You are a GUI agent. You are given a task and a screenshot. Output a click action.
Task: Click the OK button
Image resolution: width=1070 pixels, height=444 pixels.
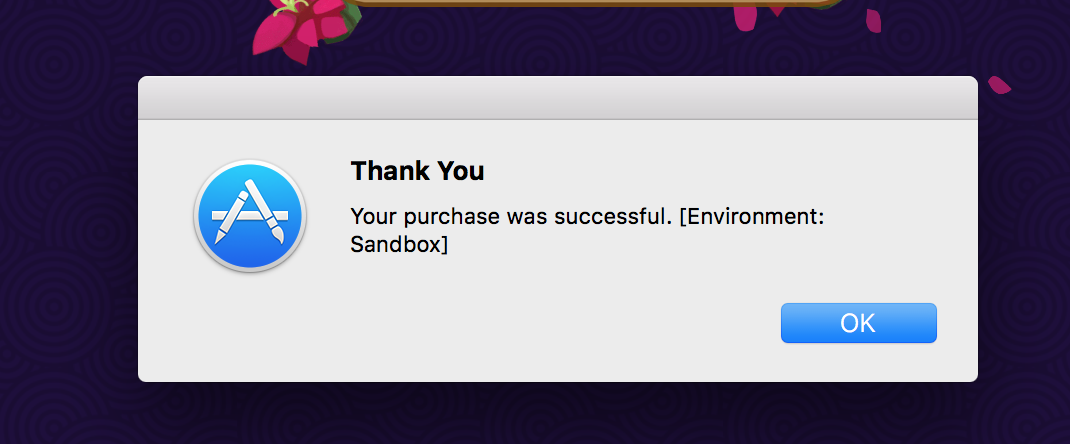[x=858, y=323]
